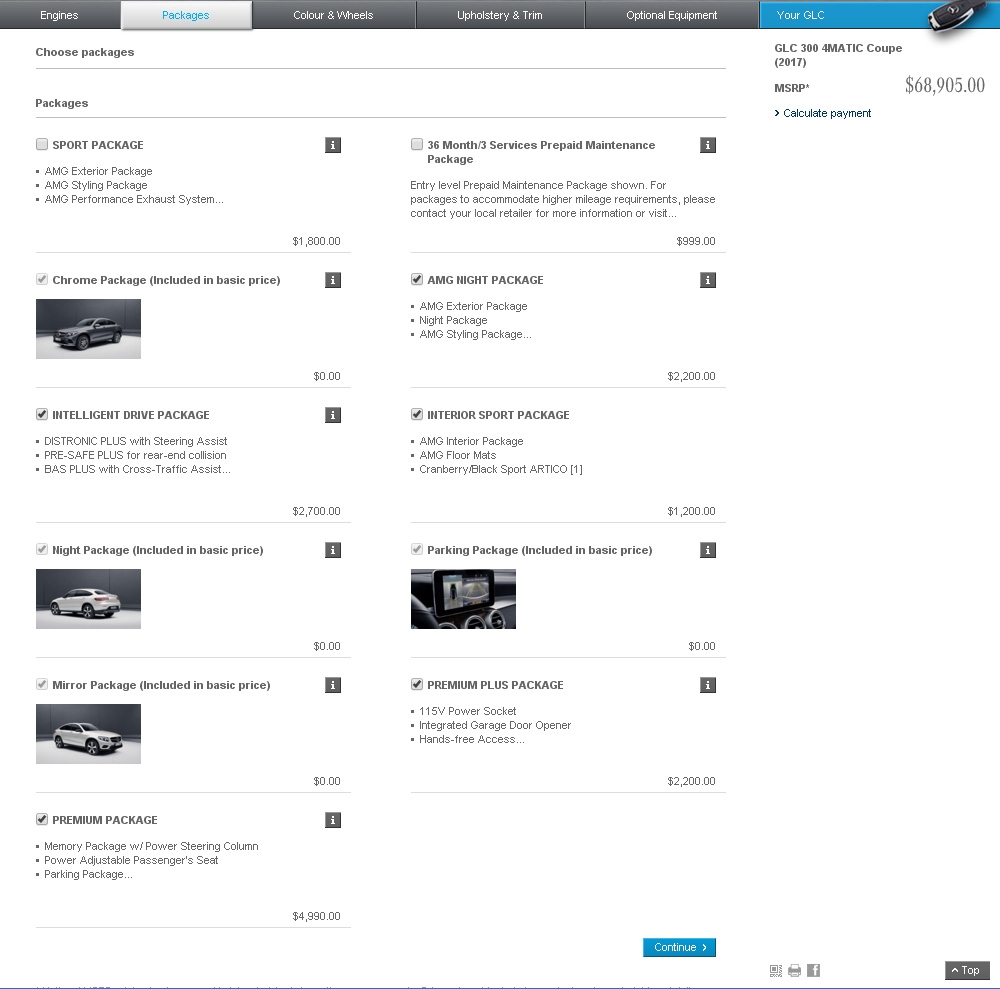The height and width of the screenshot is (989, 1000).
Task: Open info for Prepaid Maintenance Package
Action: coord(707,145)
